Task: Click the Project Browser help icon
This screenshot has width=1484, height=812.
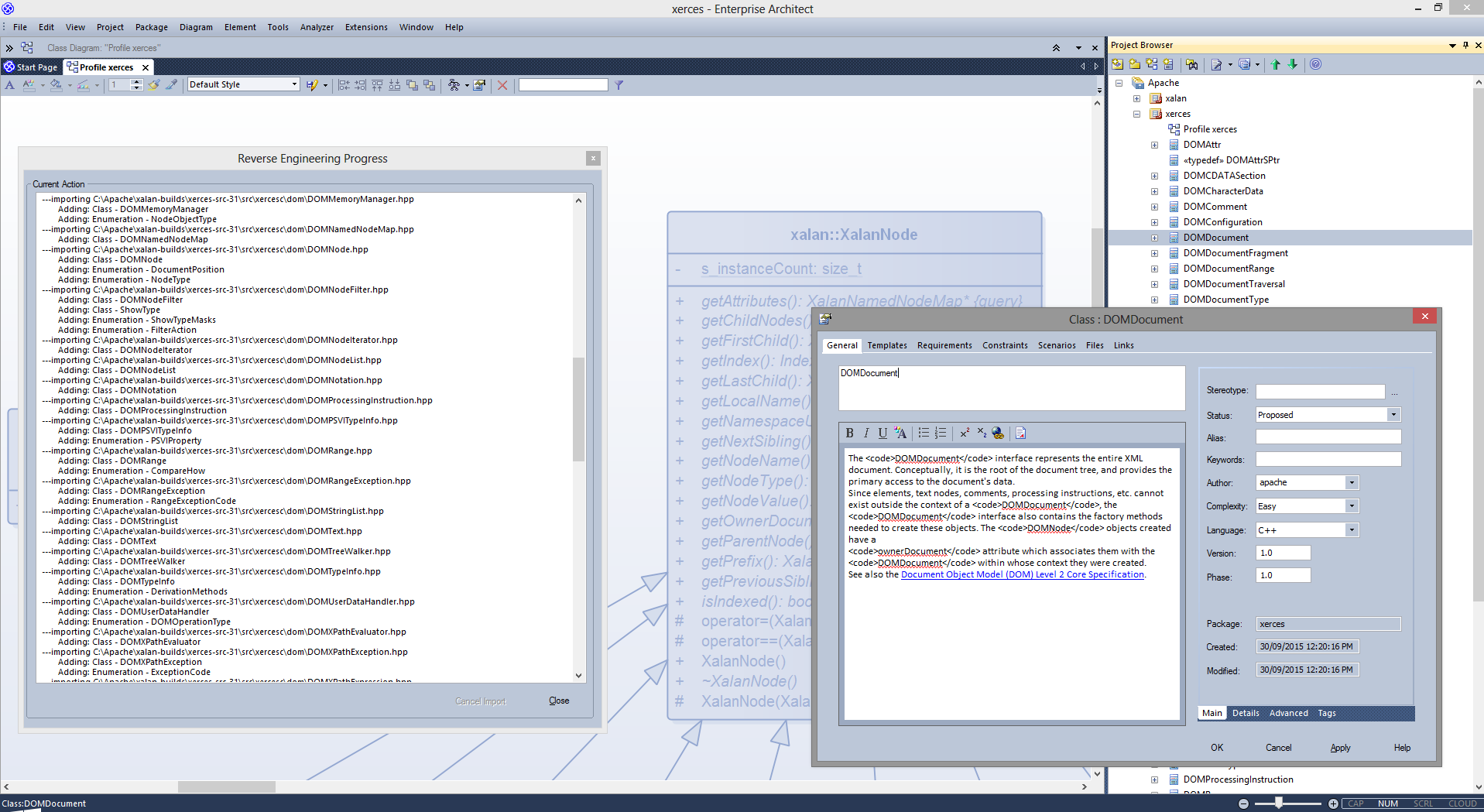Action: click(x=1315, y=65)
